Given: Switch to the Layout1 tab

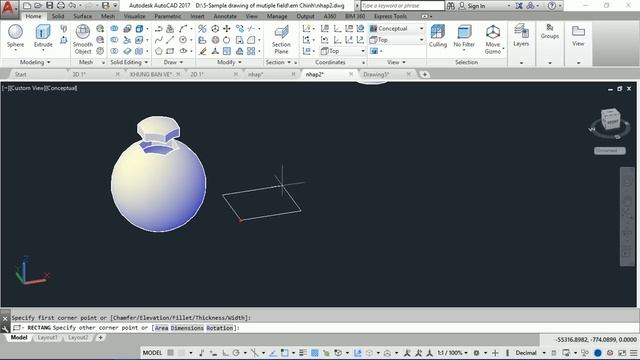Looking at the screenshot, I should coord(47,338).
